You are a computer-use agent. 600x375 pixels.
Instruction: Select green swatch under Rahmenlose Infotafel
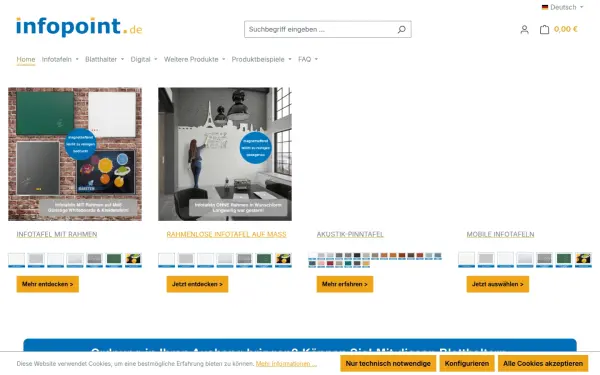(264, 260)
